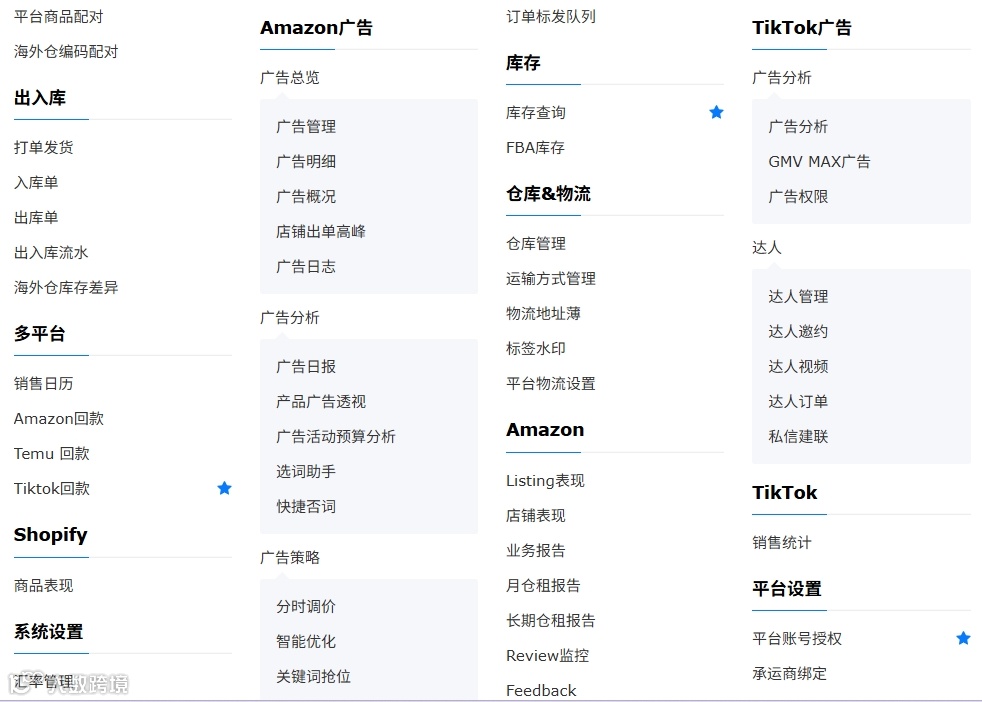This screenshot has width=982, height=702.
Task: Open 平台商品配对 menu entry
Action: 58,16
